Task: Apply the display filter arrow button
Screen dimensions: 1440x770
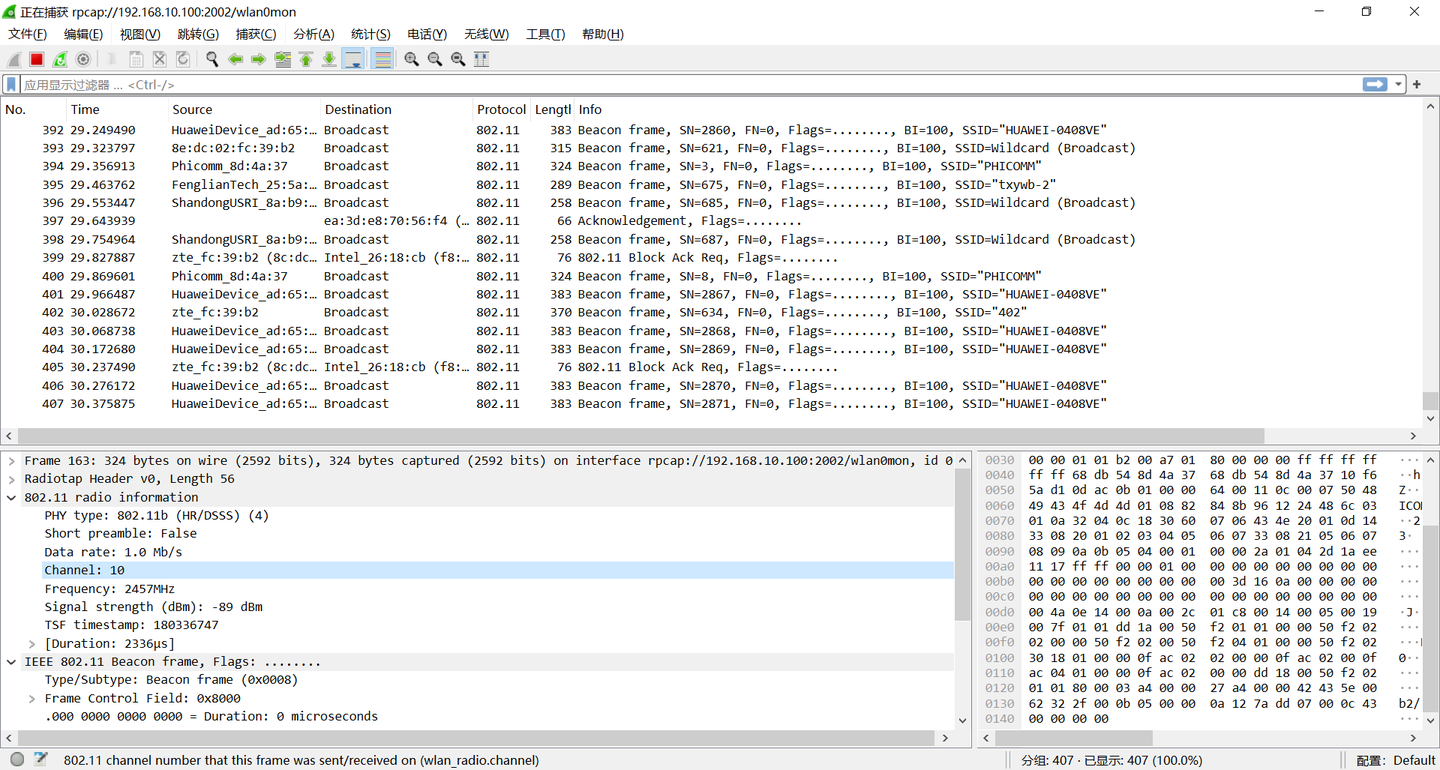Action: [x=1375, y=85]
